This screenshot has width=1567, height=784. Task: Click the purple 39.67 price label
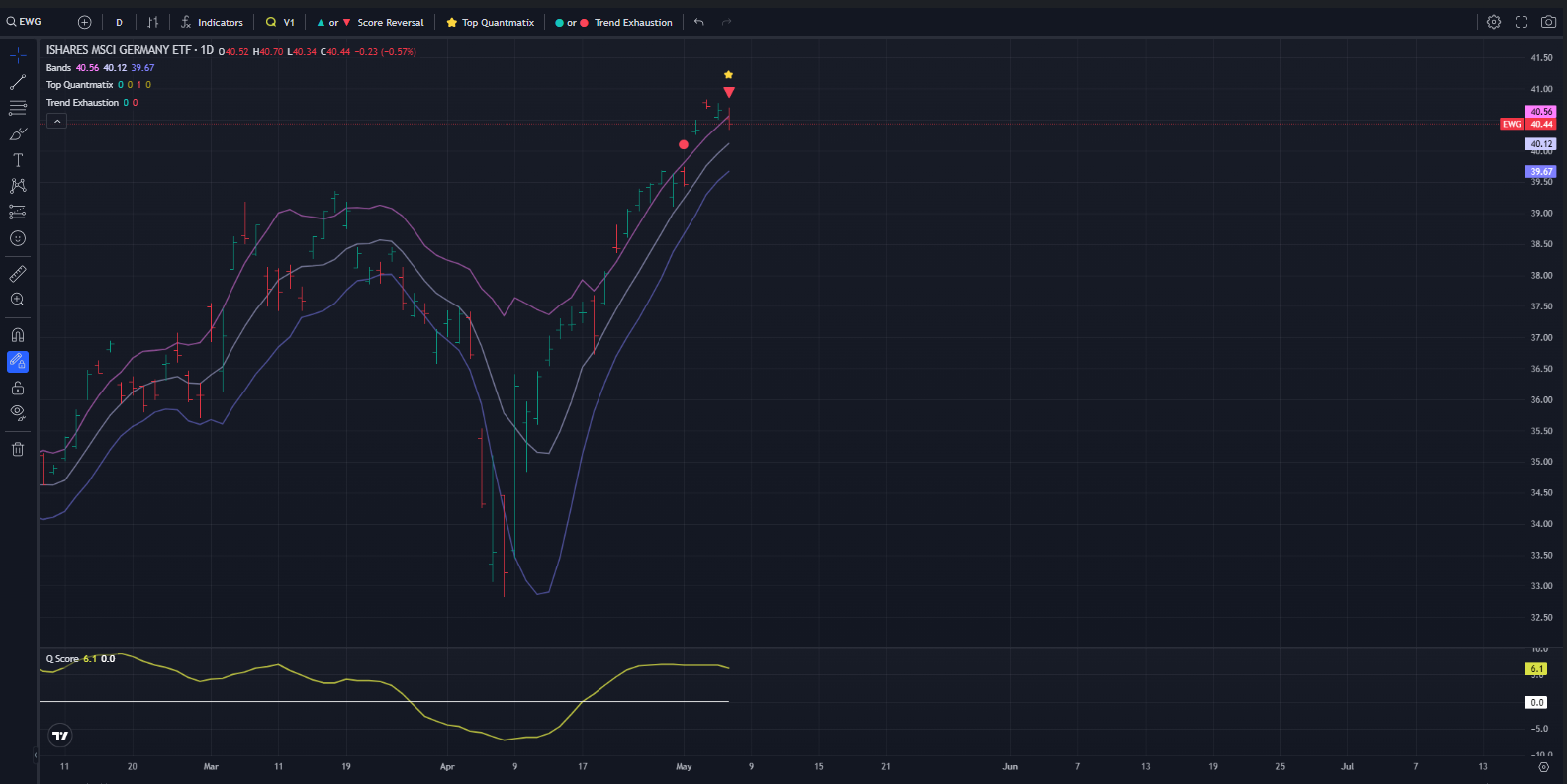[1541, 172]
